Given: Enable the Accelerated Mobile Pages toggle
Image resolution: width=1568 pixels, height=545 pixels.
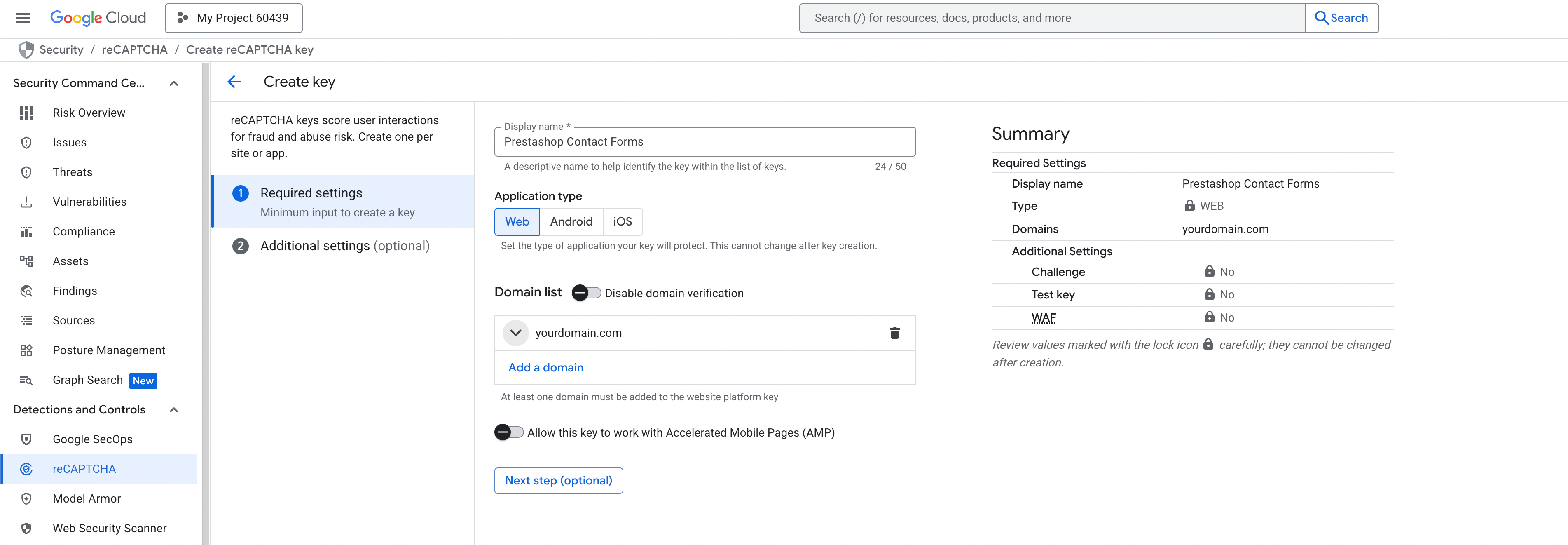Looking at the screenshot, I should click(508, 432).
